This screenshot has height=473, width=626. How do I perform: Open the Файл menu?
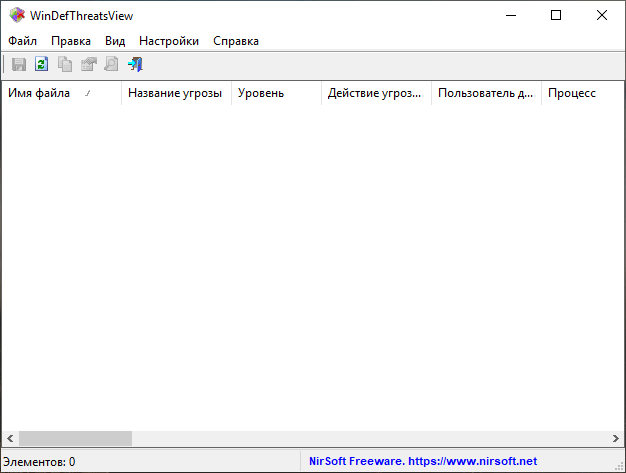22,41
